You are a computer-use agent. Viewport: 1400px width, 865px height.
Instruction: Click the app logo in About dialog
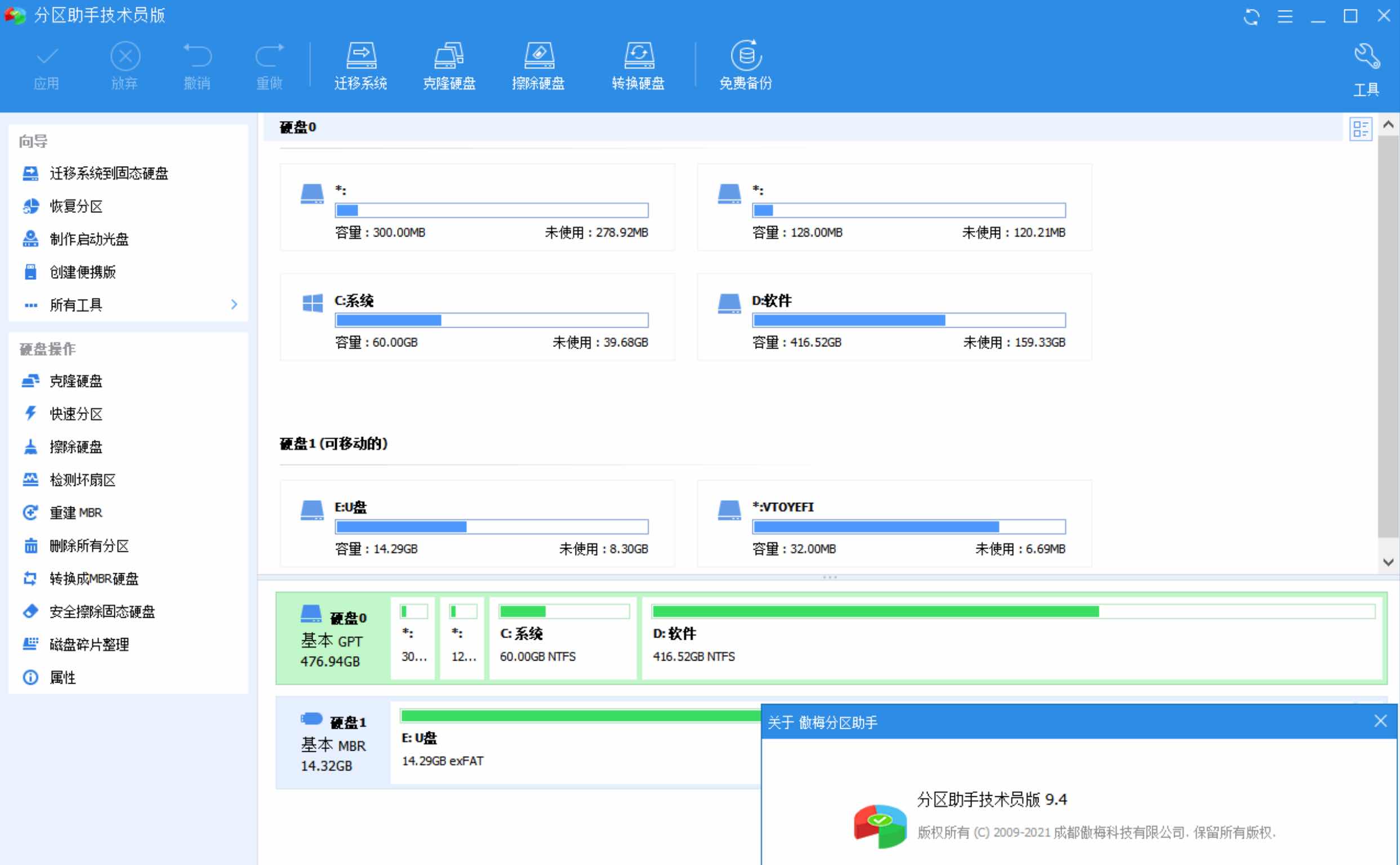880,826
